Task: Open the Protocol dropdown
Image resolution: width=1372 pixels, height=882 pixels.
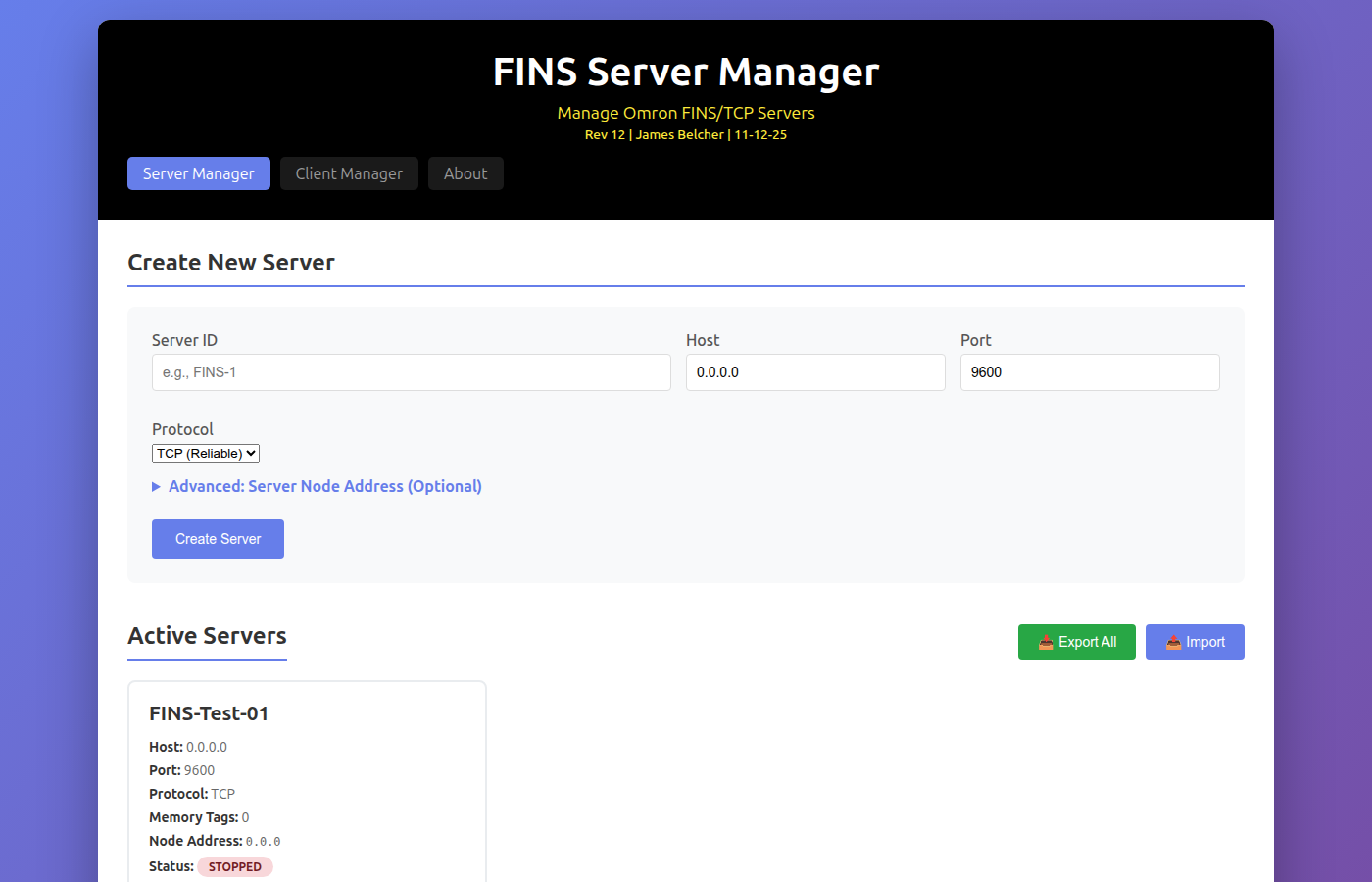Action: 206,453
